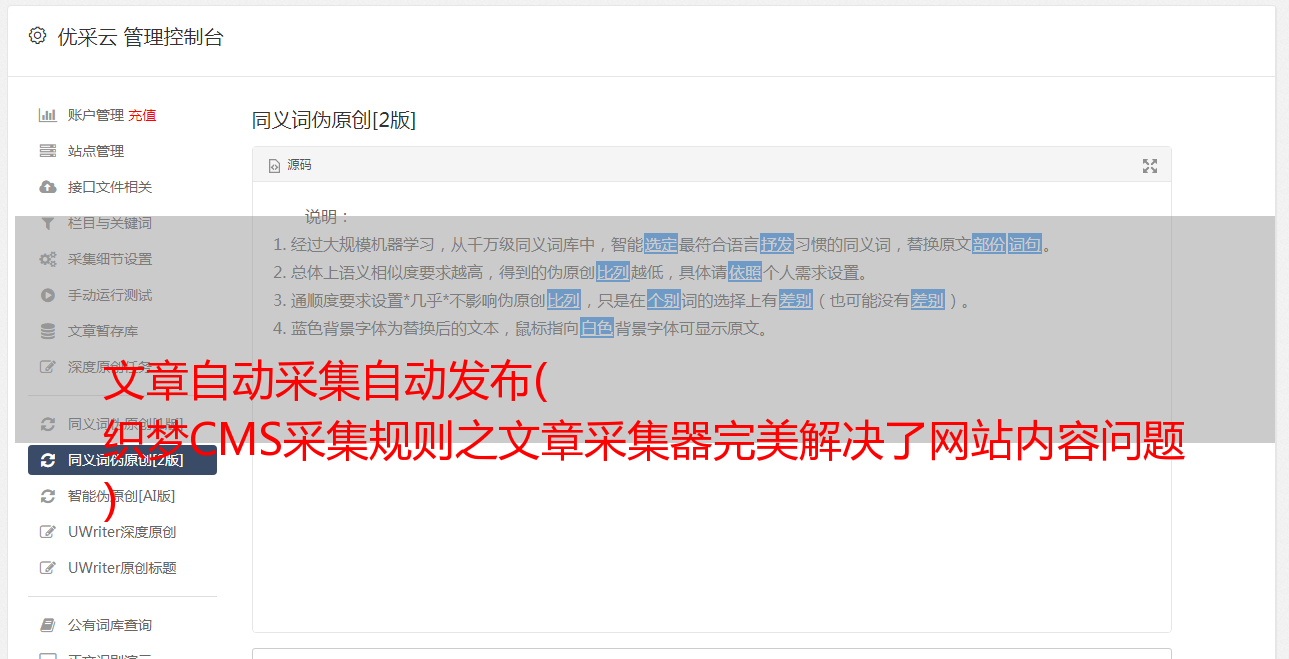The image size is (1289, 659).
Task: Click the fullscreen expand icon in editor toolbar
Action: 1150,166
